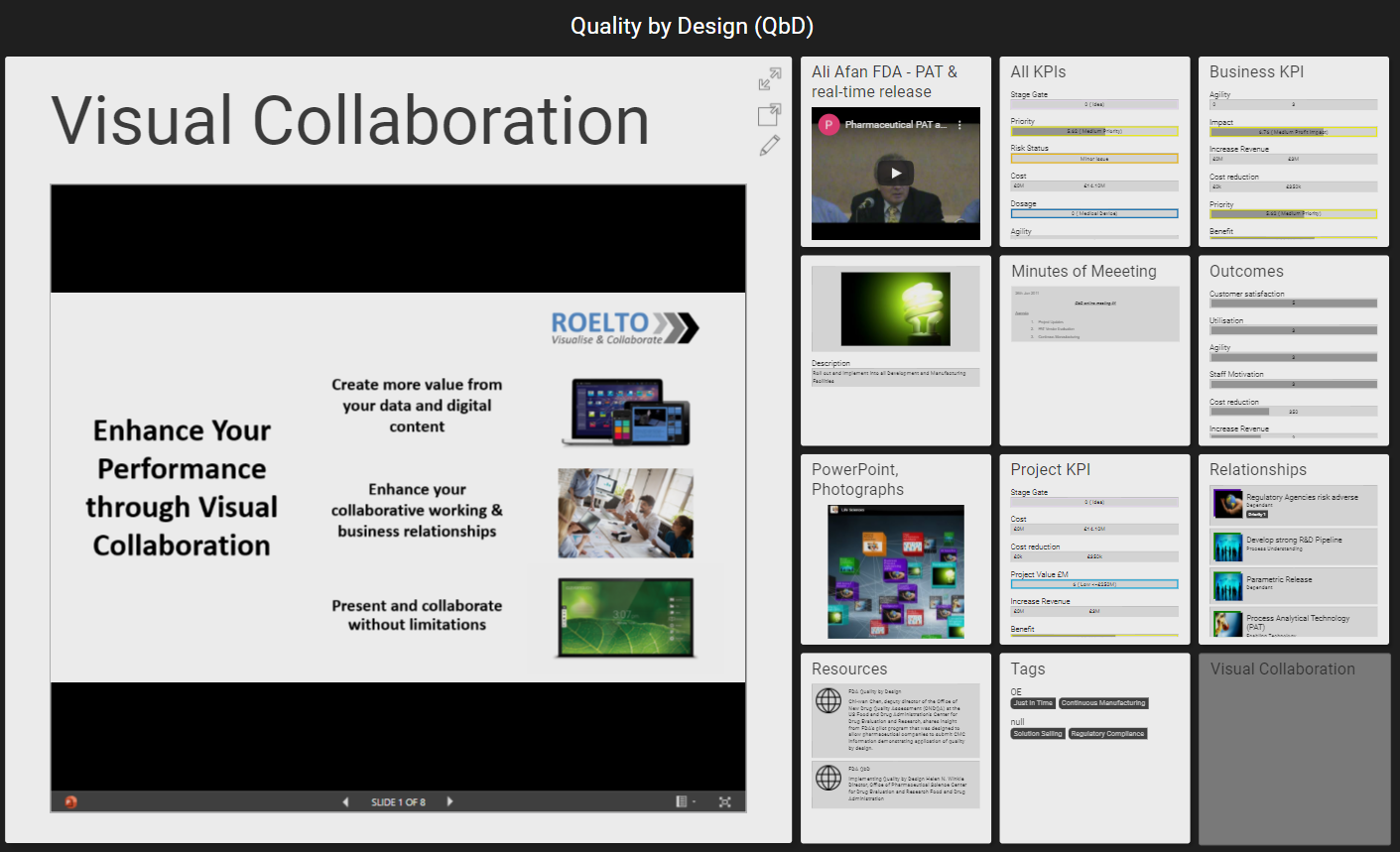Adjust the Priority slider in All KPIs
1400x852 pixels.
tap(1094, 130)
